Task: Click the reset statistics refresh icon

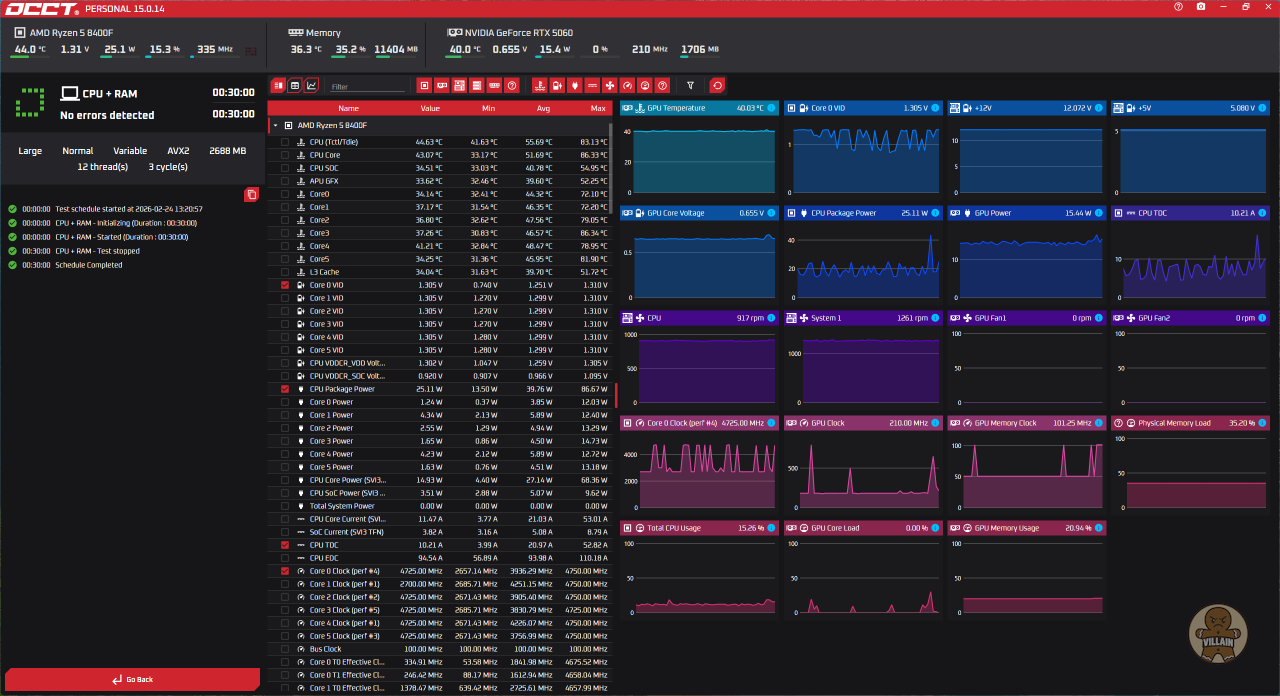Action: 717,86
